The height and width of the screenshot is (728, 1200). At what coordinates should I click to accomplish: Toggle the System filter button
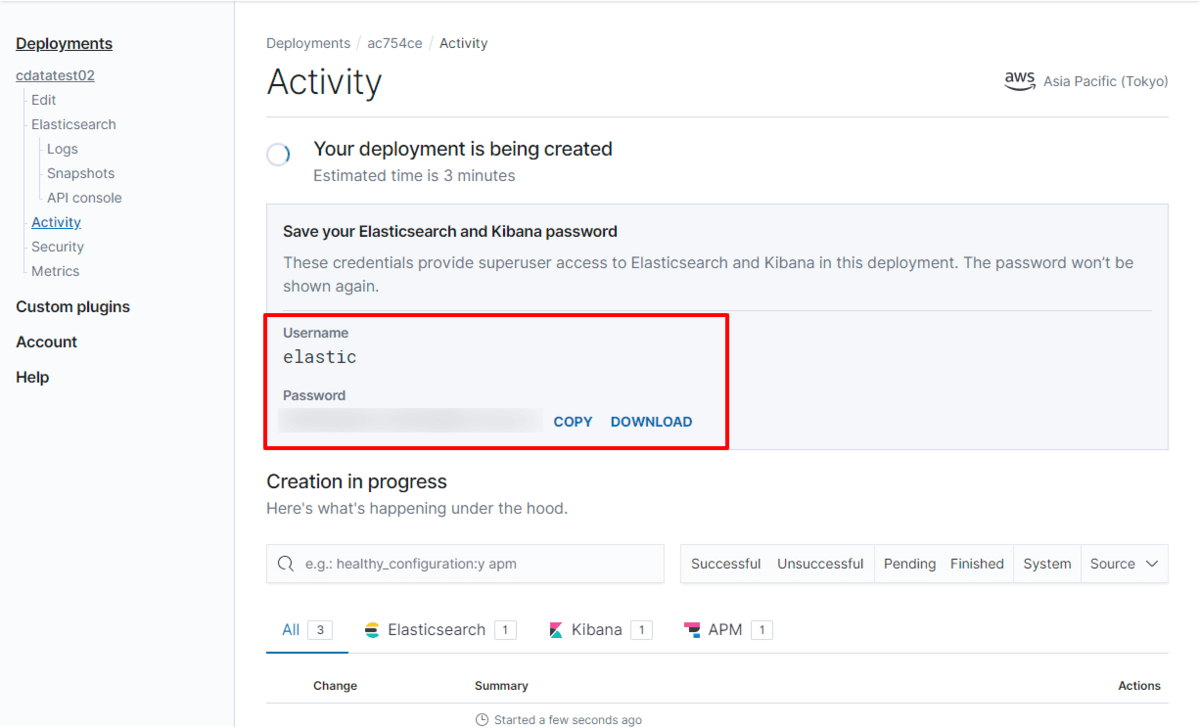[x=1047, y=564]
